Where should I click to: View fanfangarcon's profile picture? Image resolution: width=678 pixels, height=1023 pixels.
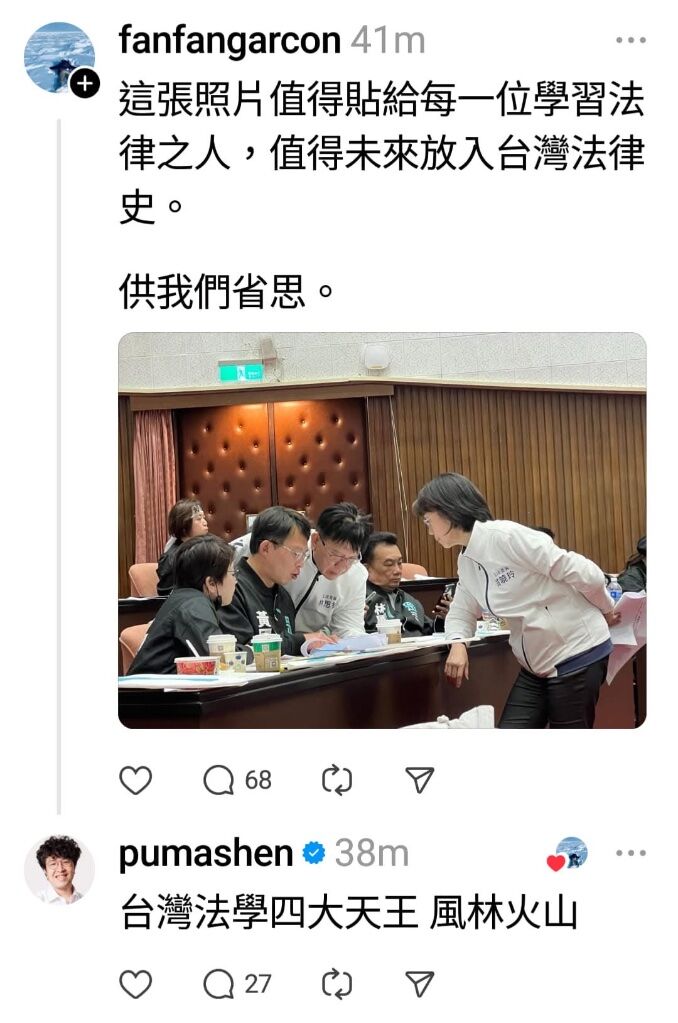point(59,57)
